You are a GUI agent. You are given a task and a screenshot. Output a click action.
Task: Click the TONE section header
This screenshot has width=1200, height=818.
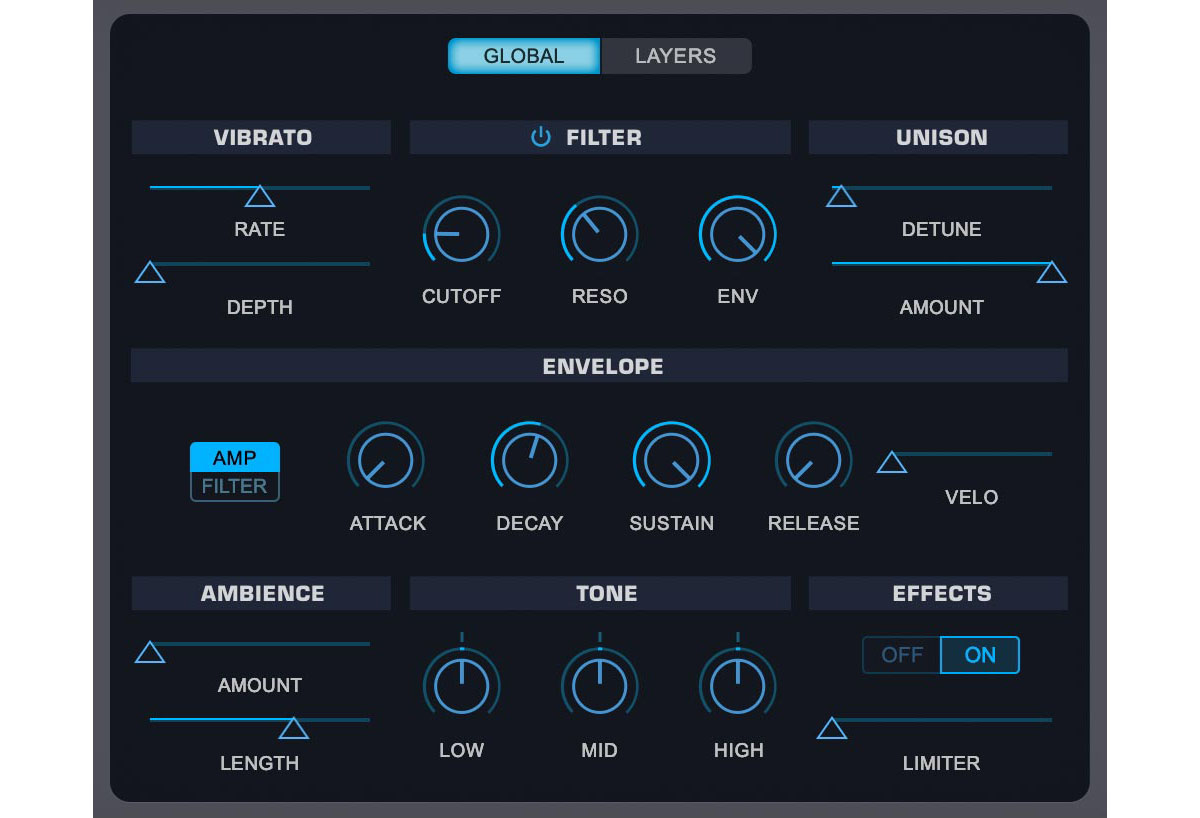[x=600, y=593]
